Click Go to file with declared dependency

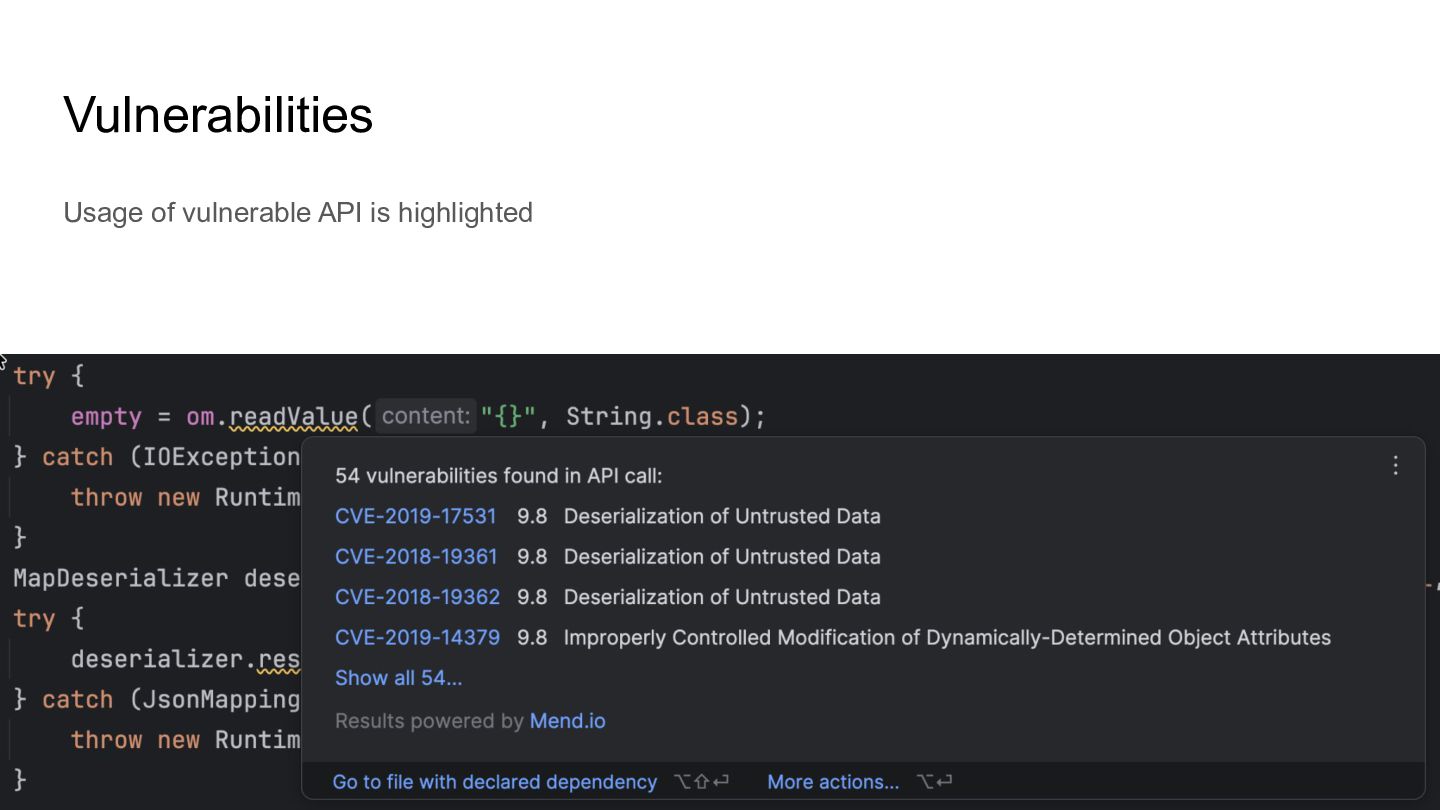(x=494, y=782)
